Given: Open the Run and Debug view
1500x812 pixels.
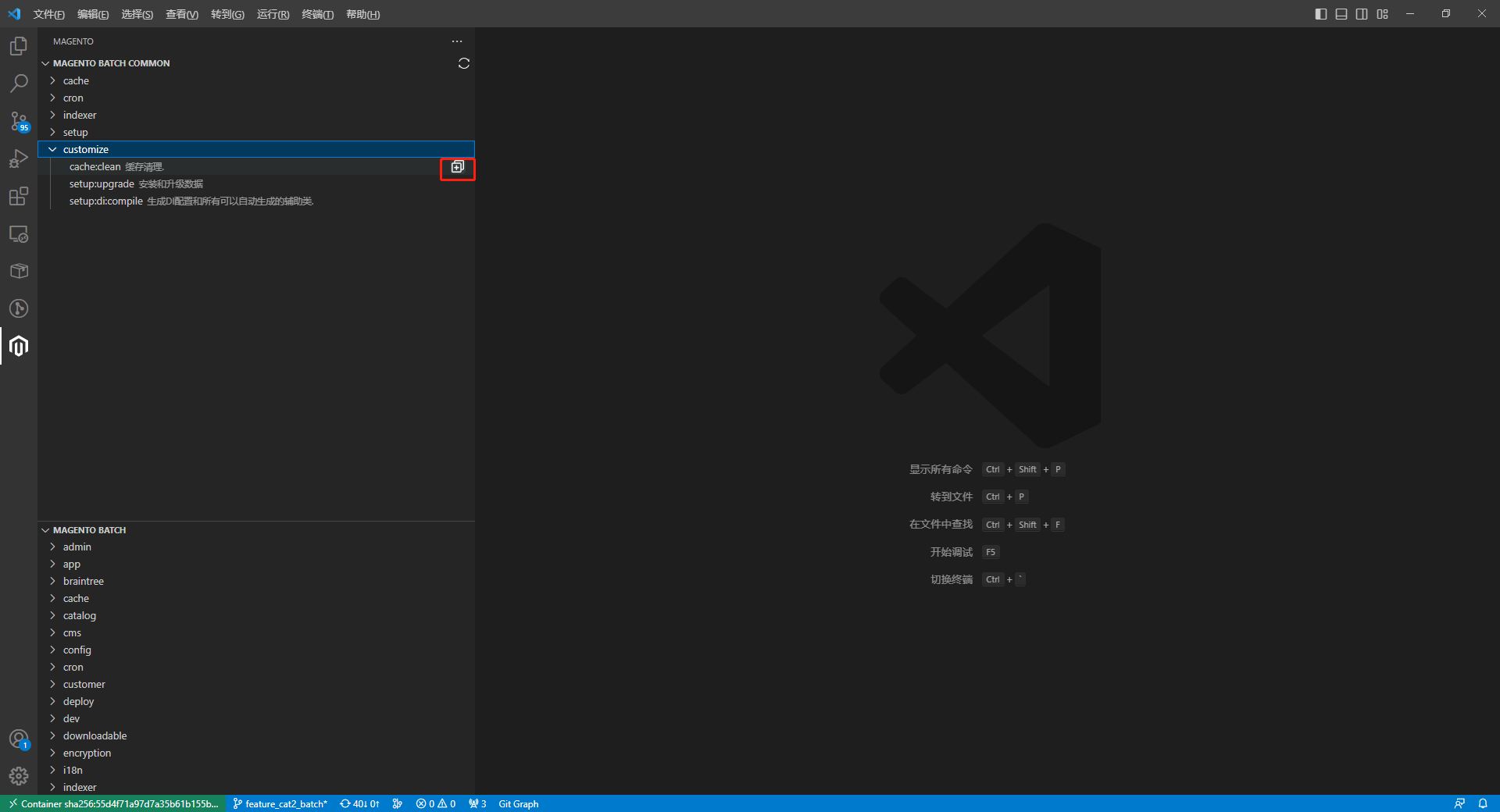Looking at the screenshot, I should click(x=19, y=158).
